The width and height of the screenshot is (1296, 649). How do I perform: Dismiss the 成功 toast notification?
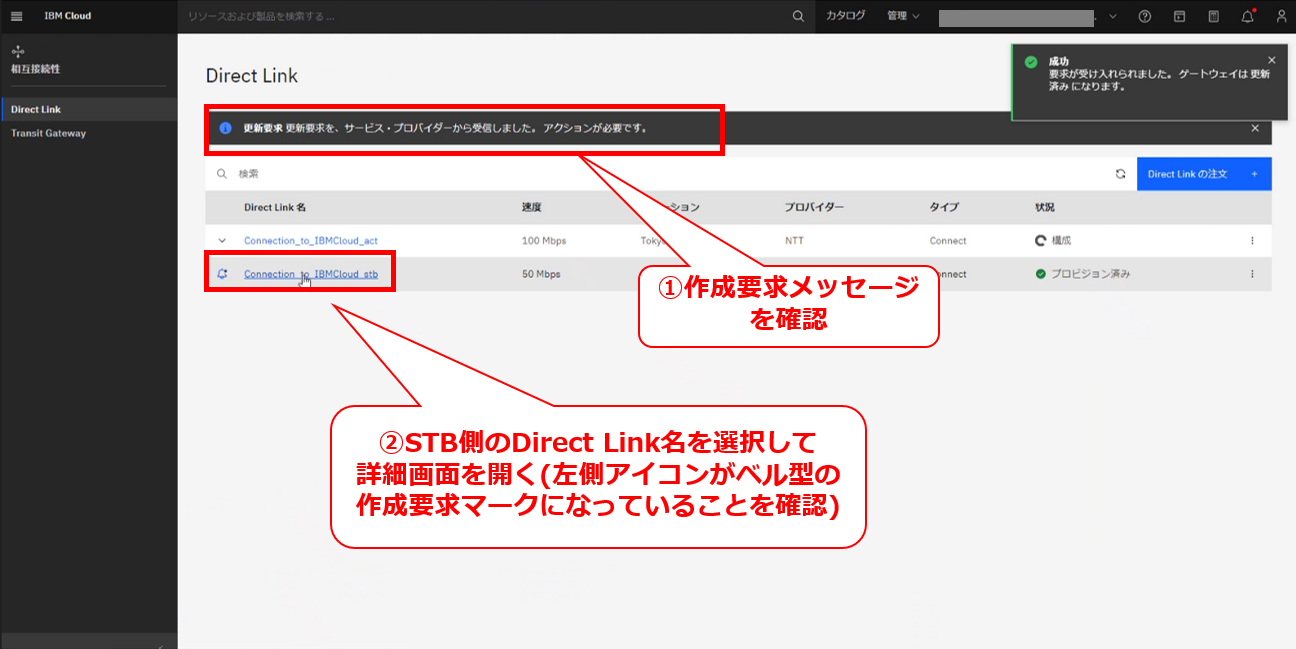1271,60
